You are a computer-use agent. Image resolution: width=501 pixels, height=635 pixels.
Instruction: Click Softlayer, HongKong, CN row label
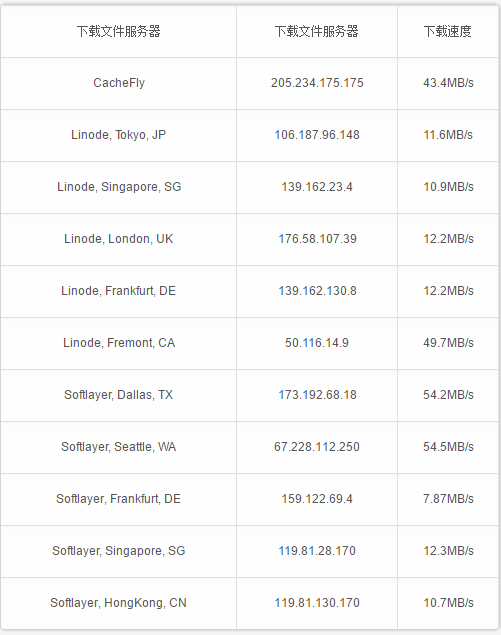[119, 603]
